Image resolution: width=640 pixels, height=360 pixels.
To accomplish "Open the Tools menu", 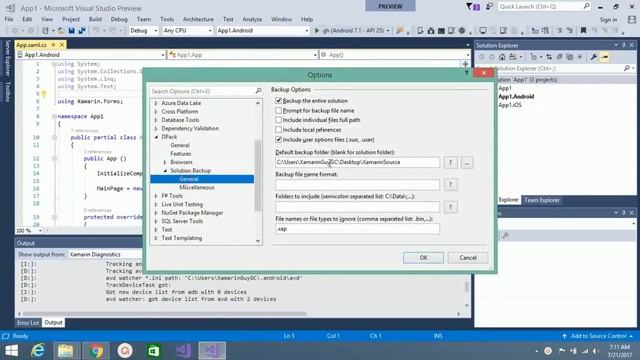I will tap(167, 19).
